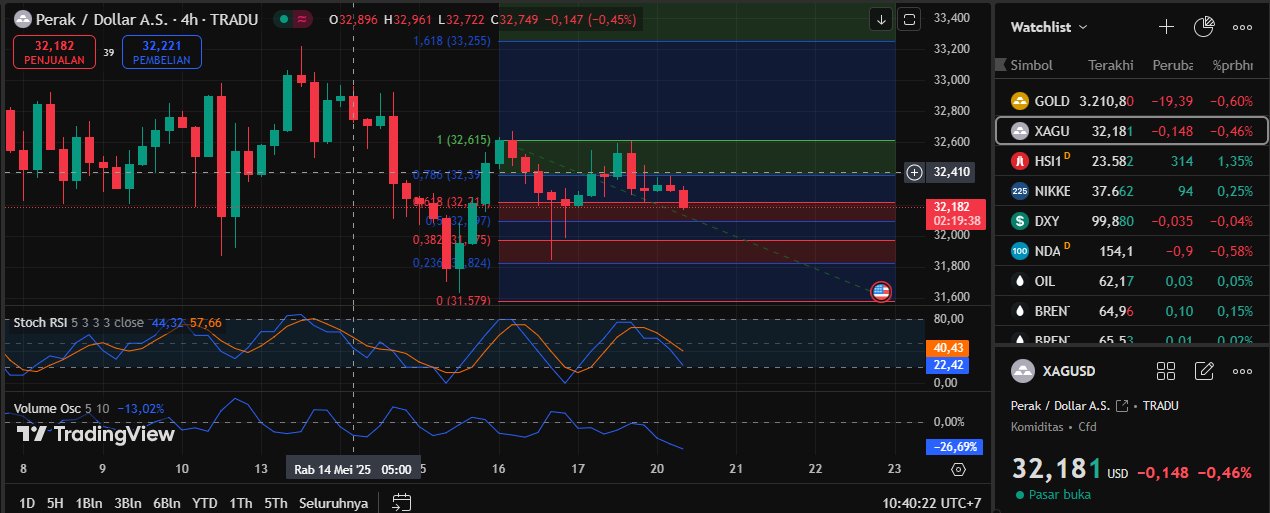Open the XAGUSD details three-dot menu
This screenshot has height=513, width=1270.
(x=1242, y=371)
